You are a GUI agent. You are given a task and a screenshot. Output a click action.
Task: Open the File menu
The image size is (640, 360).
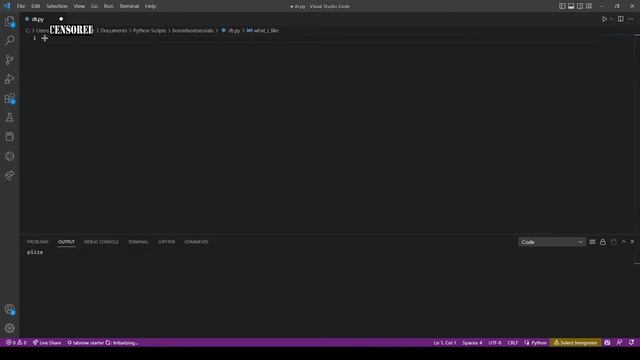[x=21, y=6]
